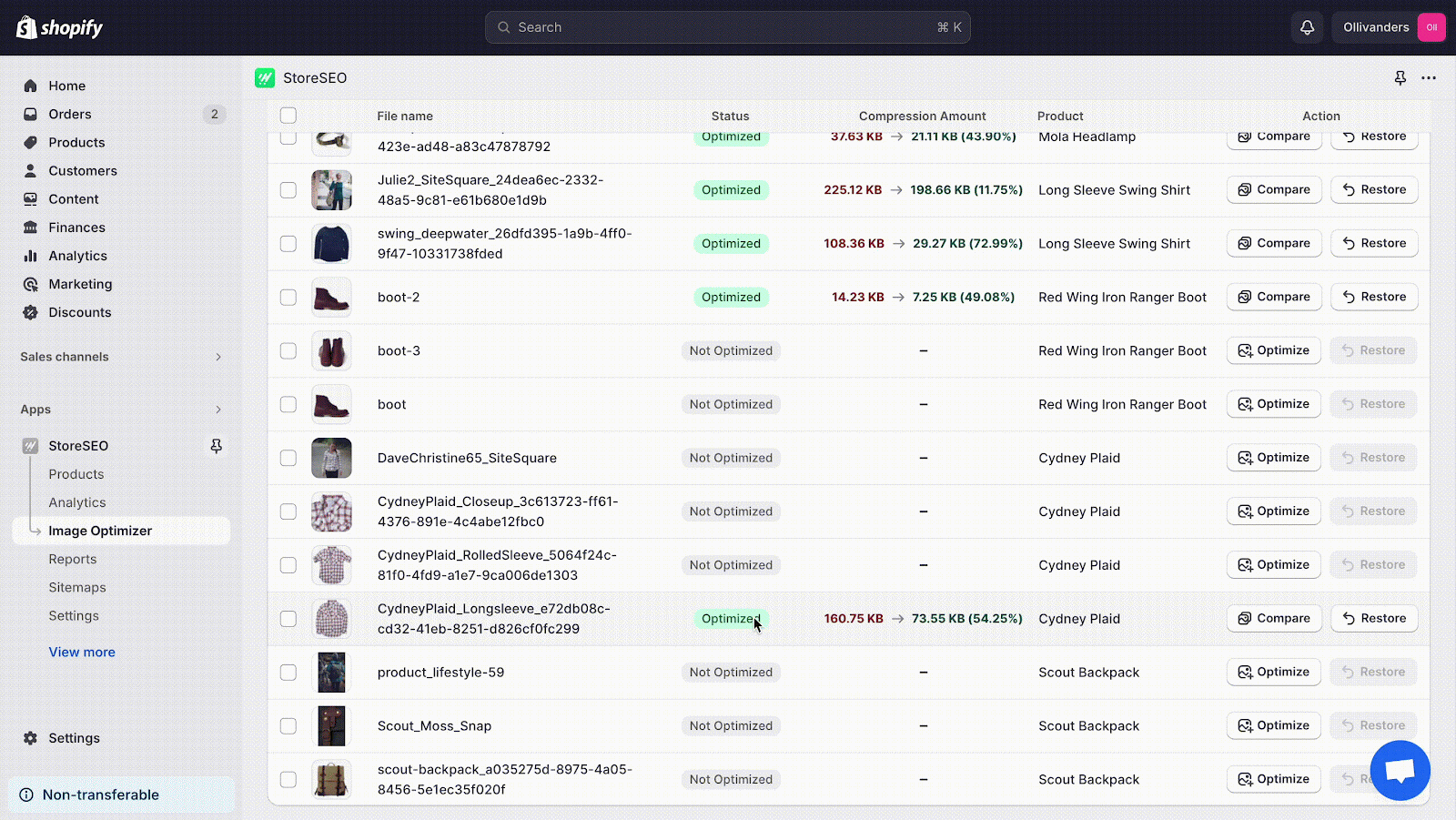Open the notifications bell

coord(1307,27)
